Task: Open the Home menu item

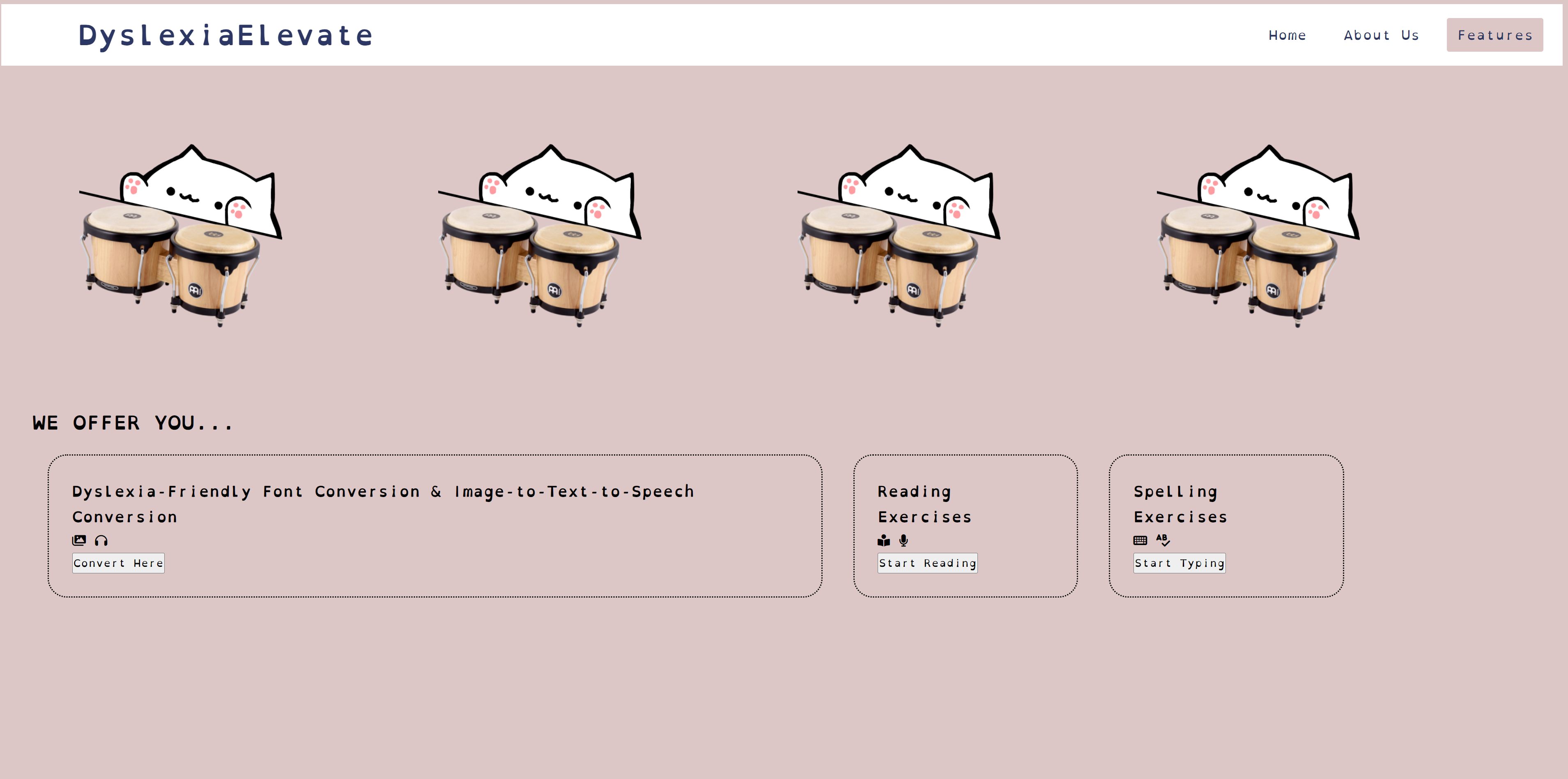Action: (1288, 34)
